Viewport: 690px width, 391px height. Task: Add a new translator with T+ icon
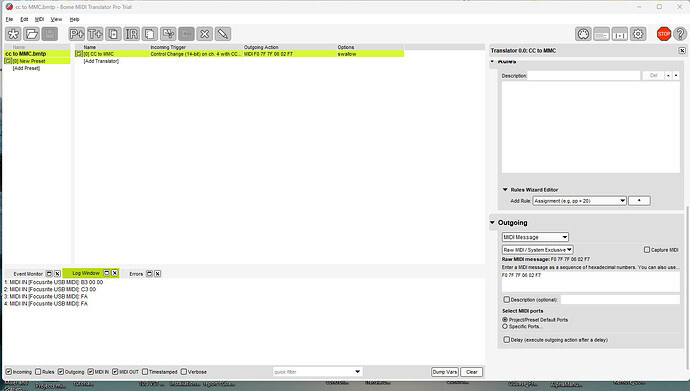pyautogui.click(x=95, y=34)
